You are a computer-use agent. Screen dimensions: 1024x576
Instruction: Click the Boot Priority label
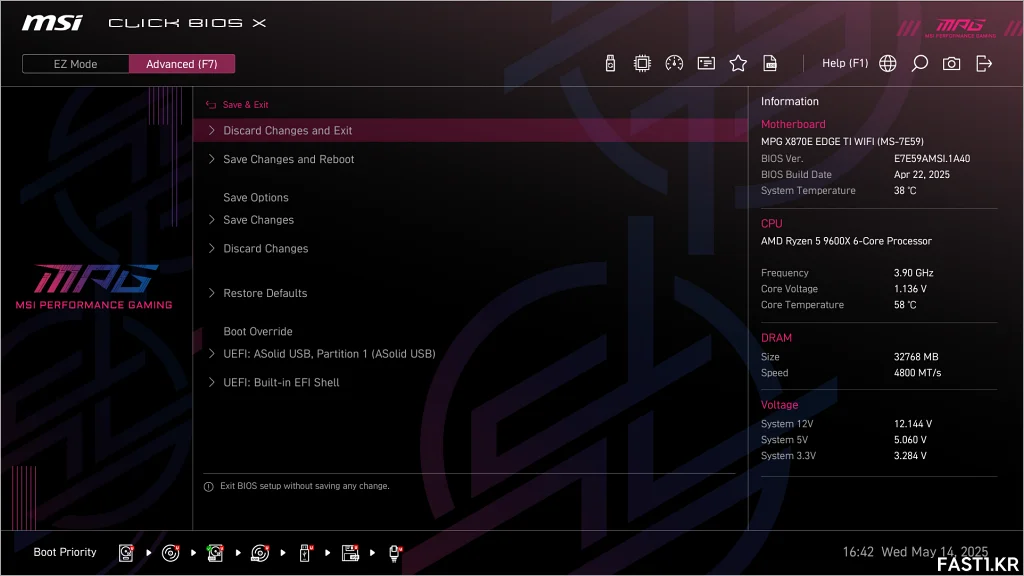[65, 552]
